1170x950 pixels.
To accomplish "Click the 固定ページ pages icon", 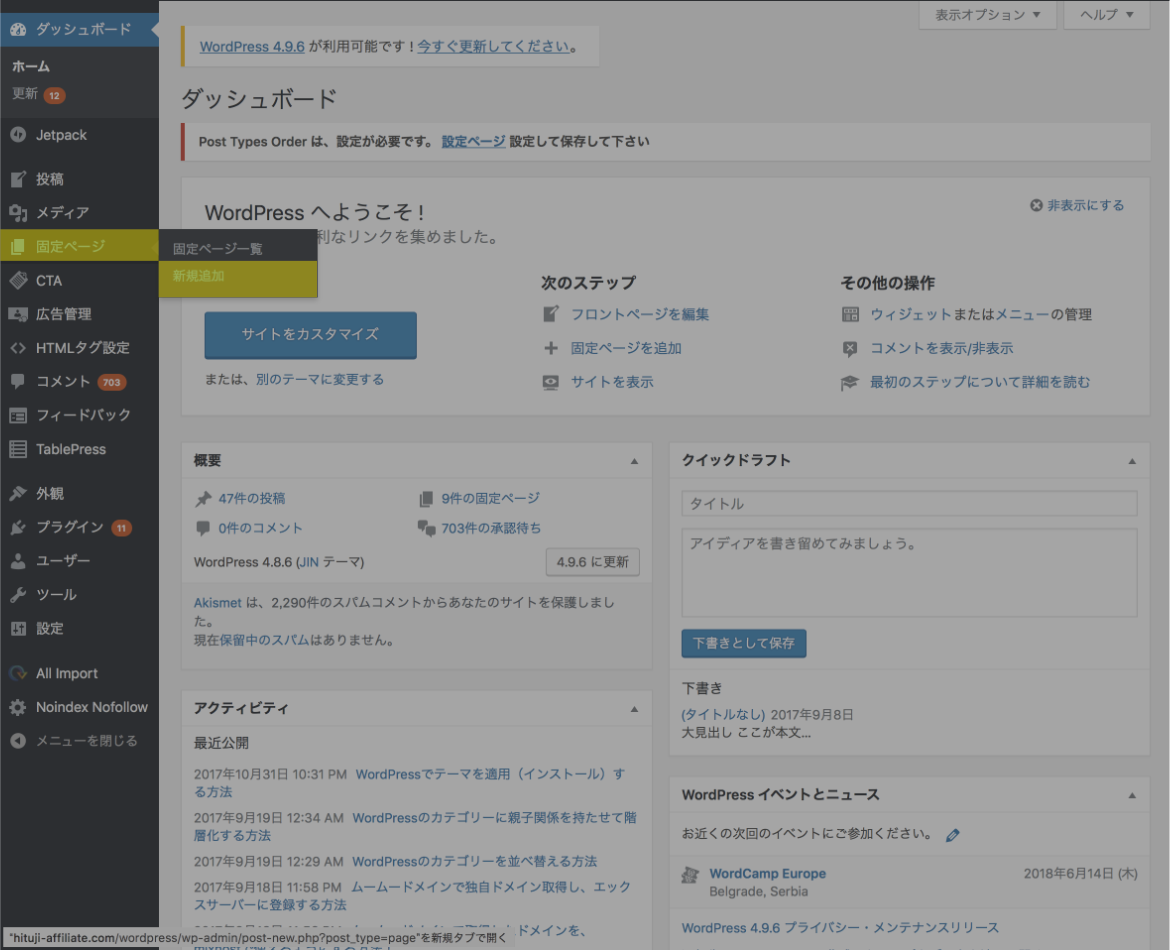I will (x=18, y=246).
